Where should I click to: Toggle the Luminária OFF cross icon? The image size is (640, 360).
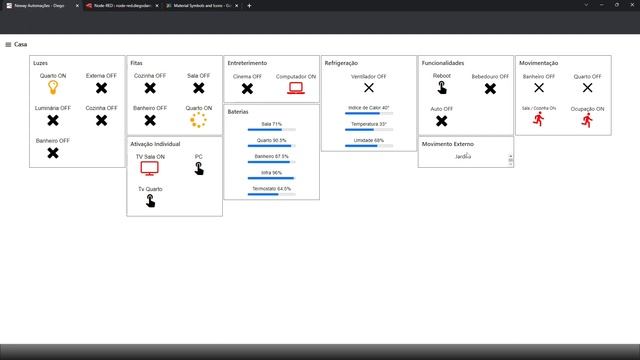[53, 120]
